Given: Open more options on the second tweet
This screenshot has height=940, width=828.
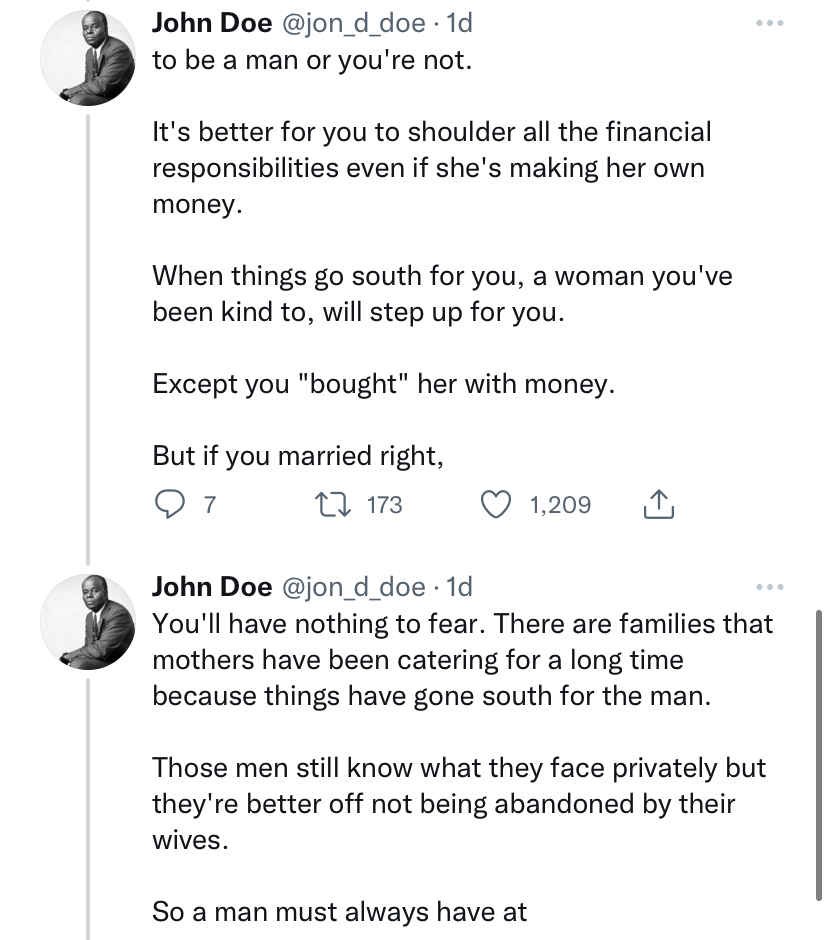Looking at the screenshot, I should coord(766,586).
